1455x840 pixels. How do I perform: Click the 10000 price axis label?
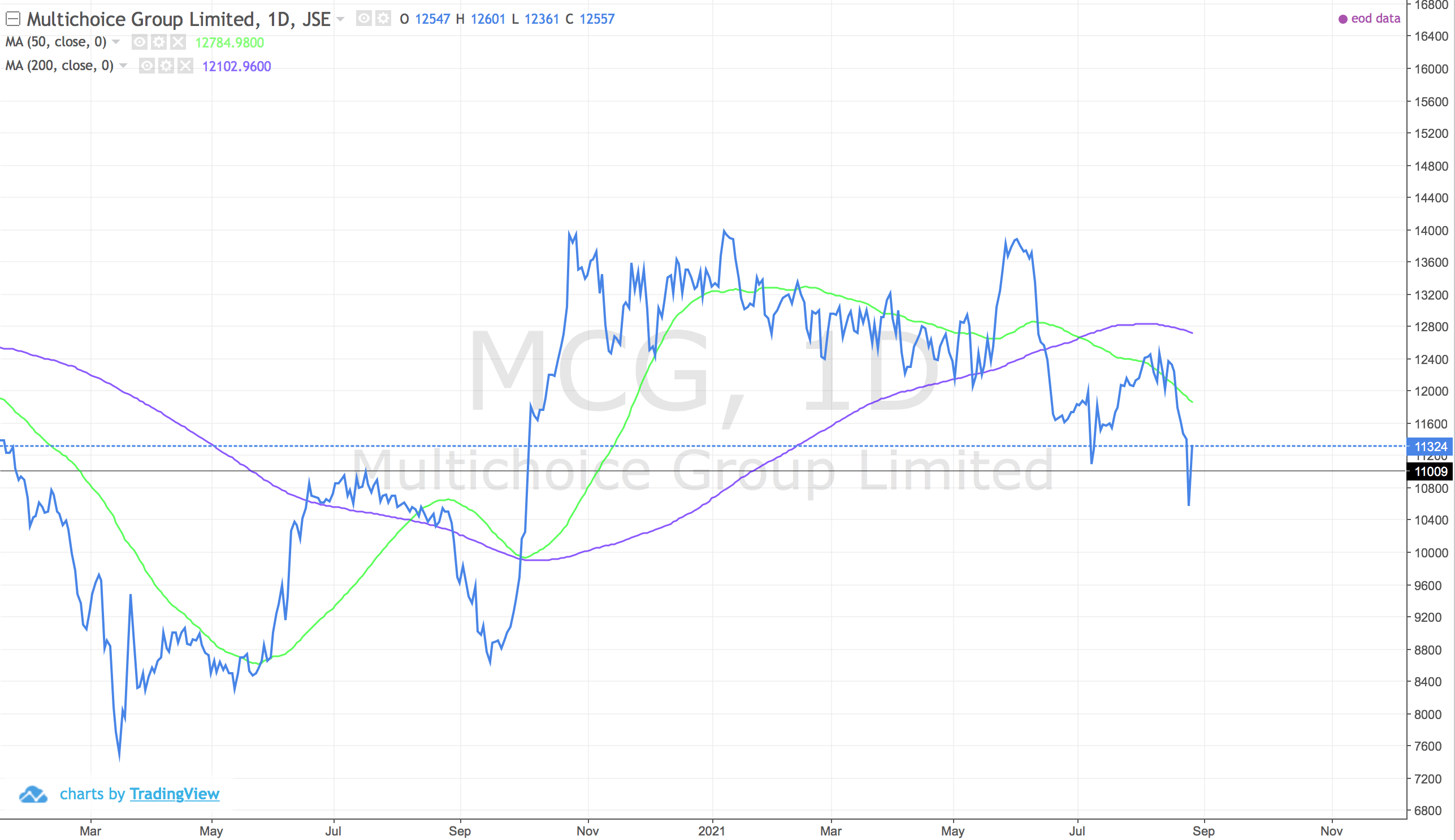(1431, 553)
